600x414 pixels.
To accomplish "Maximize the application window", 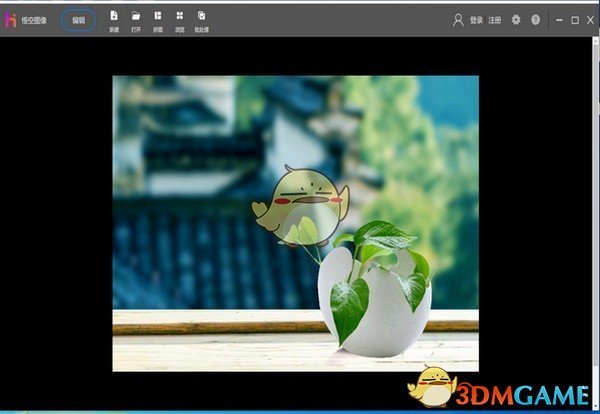I will (x=574, y=20).
